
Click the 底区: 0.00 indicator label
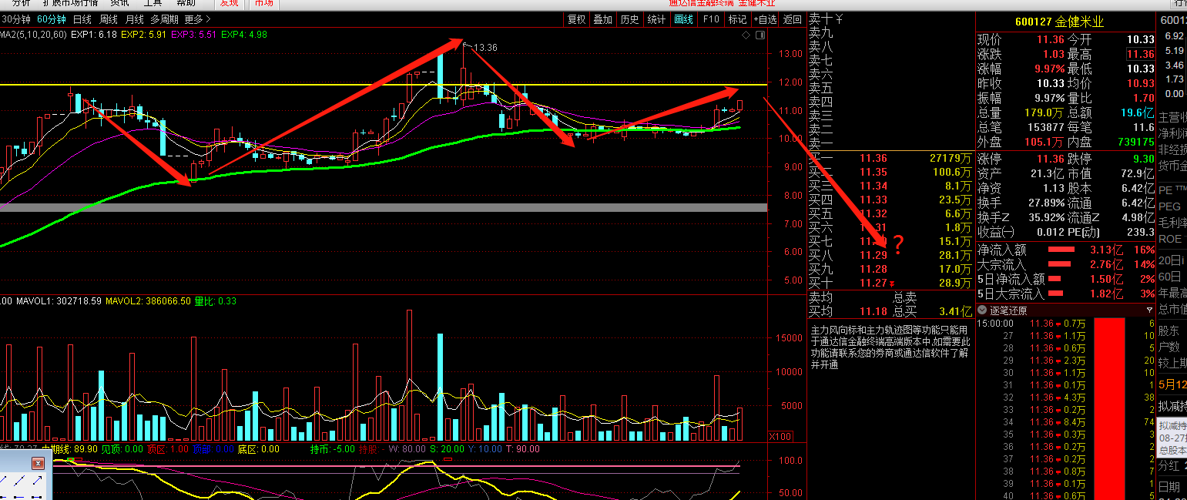click(x=259, y=449)
